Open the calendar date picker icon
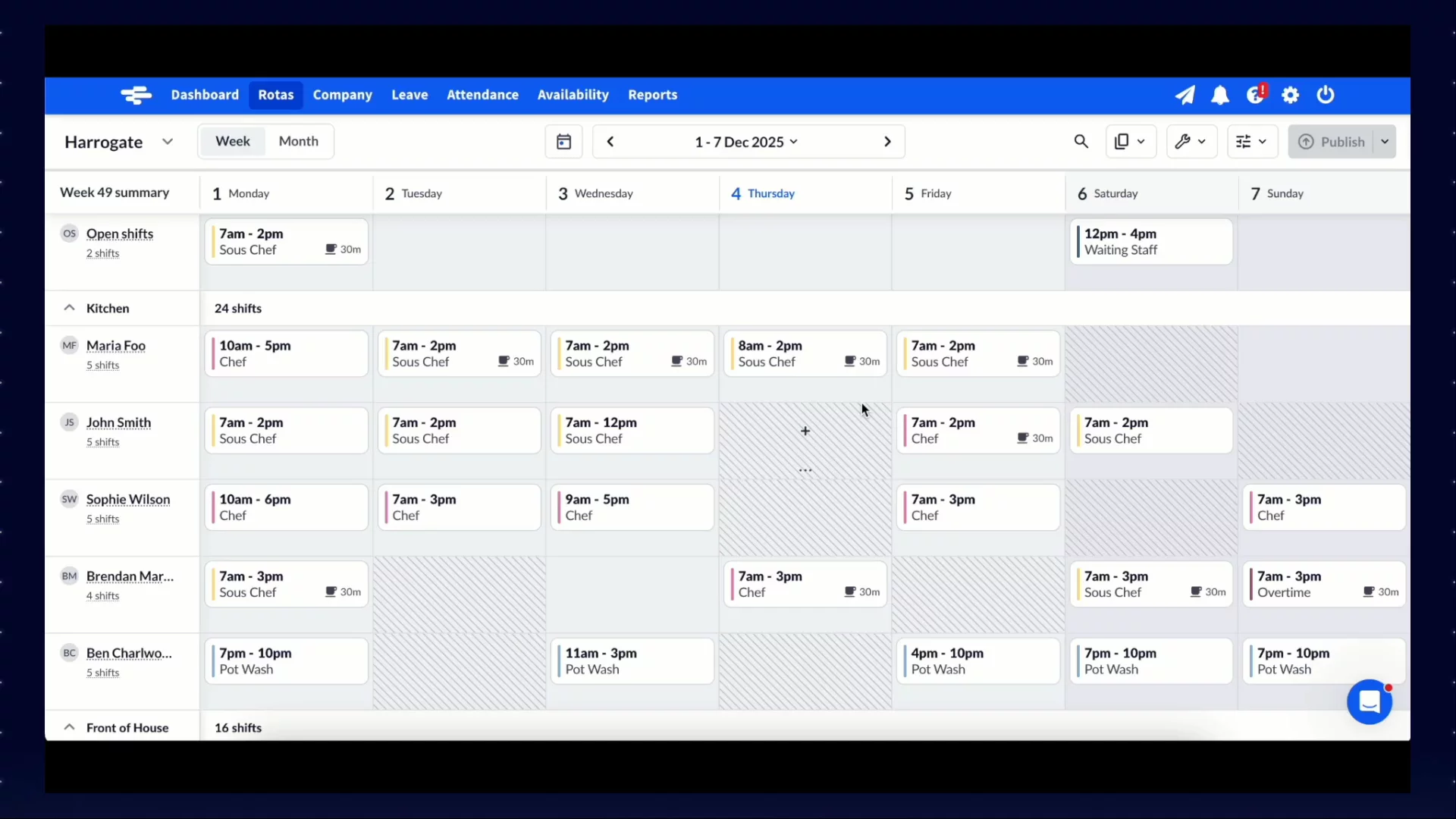Image resolution: width=1456 pixels, height=819 pixels. coord(563,142)
